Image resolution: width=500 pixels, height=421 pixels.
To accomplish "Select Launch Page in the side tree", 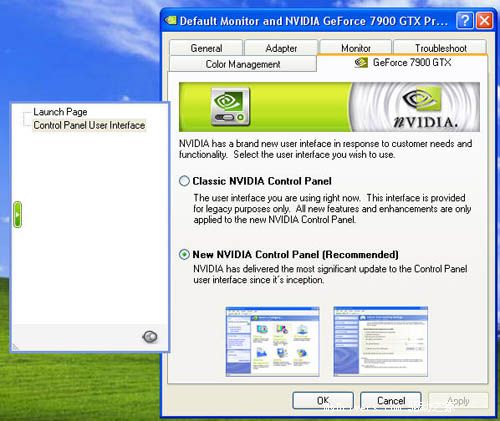I will 60,112.
